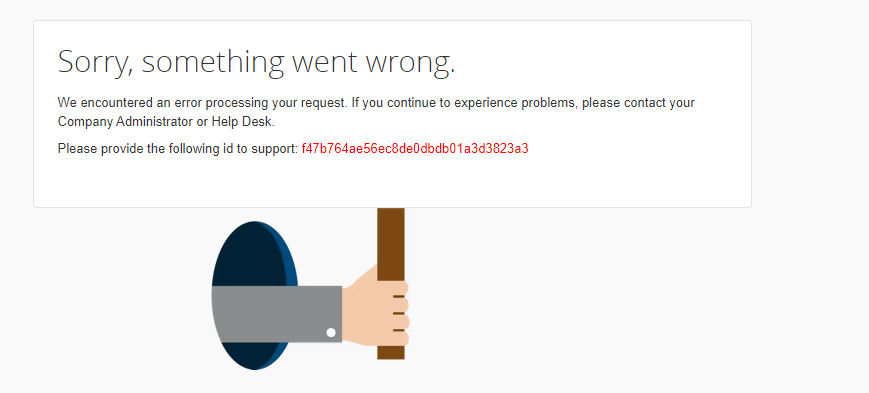869x393 pixels.
Task: Click the word 'wrong.' in the heading
Action: click(x=410, y=62)
